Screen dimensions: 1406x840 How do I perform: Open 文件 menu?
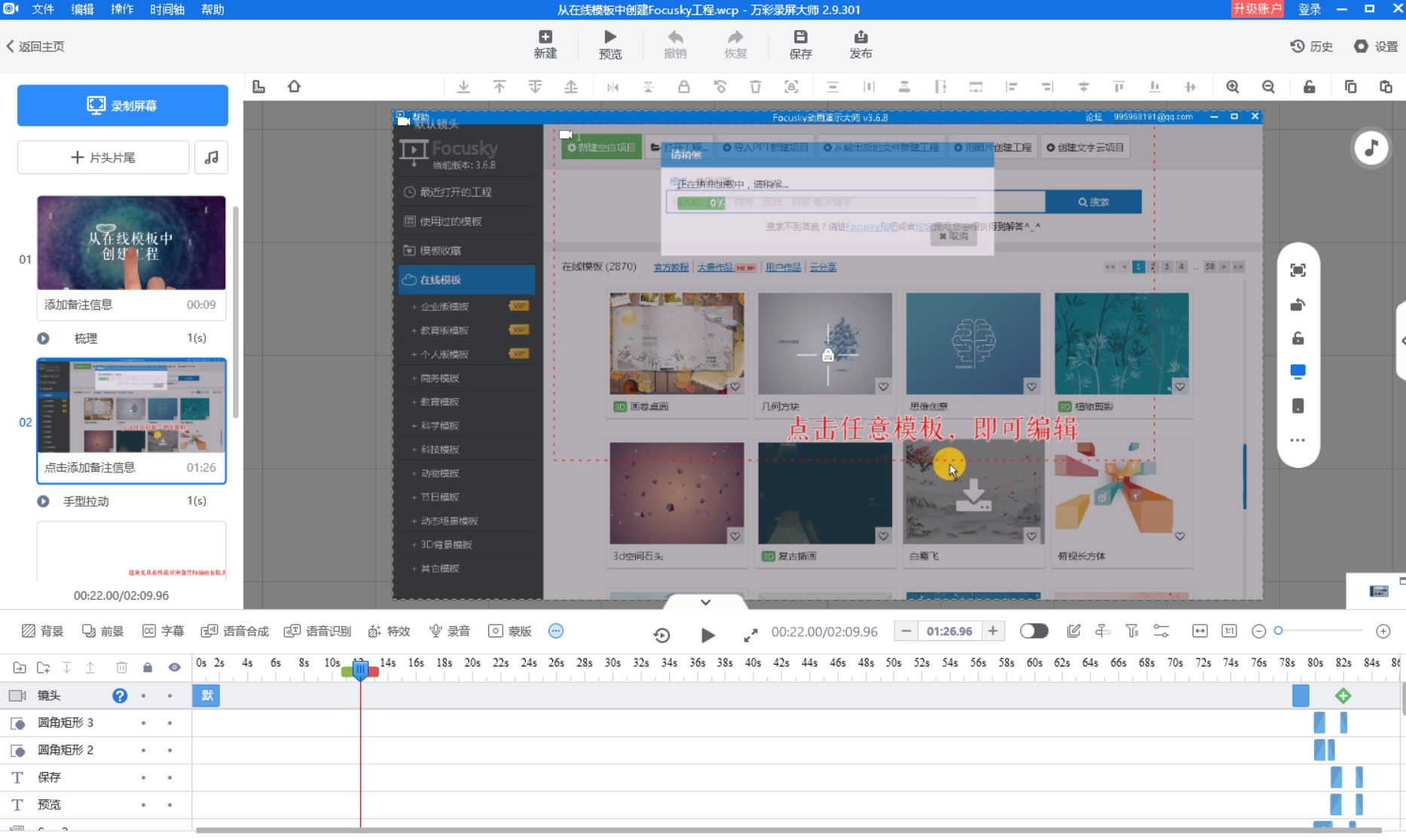pyautogui.click(x=43, y=9)
